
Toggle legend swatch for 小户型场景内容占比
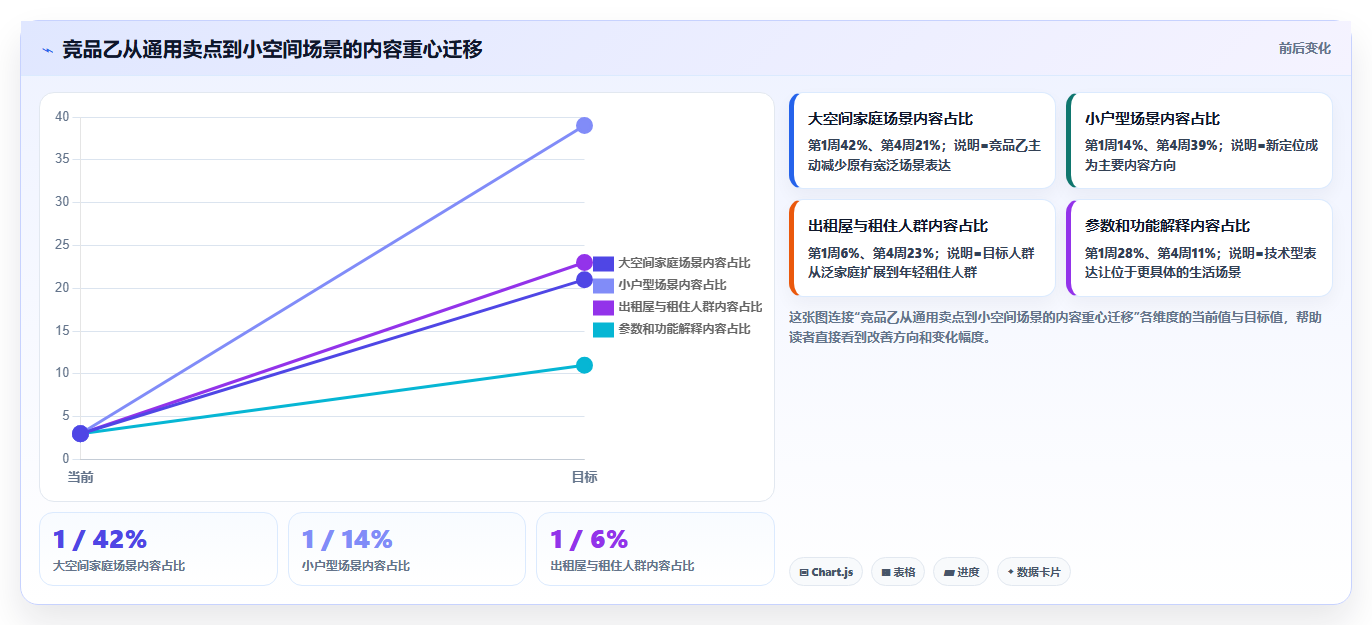(603, 285)
